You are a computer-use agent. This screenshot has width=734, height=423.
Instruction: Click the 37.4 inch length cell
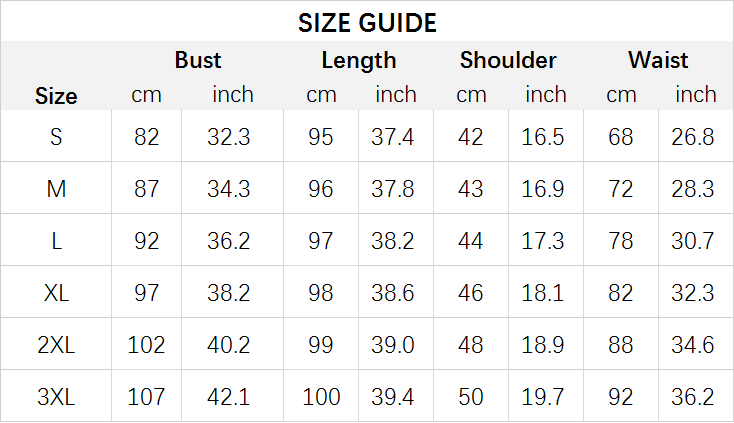click(393, 137)
